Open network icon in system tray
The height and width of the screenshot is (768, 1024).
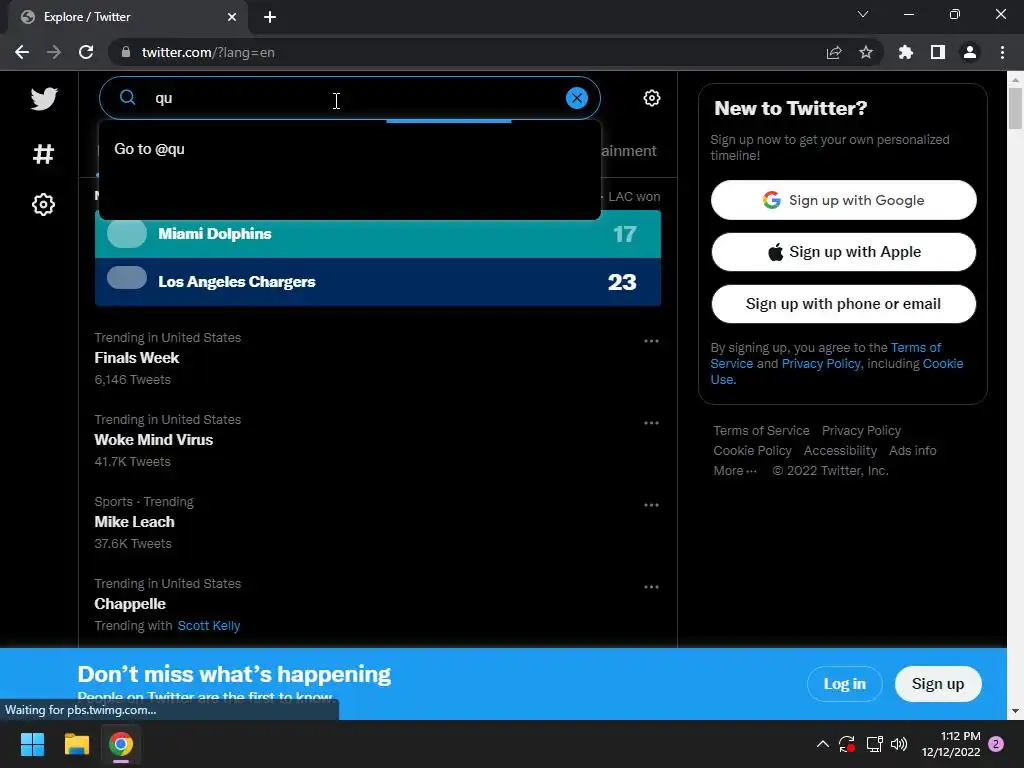874,744
